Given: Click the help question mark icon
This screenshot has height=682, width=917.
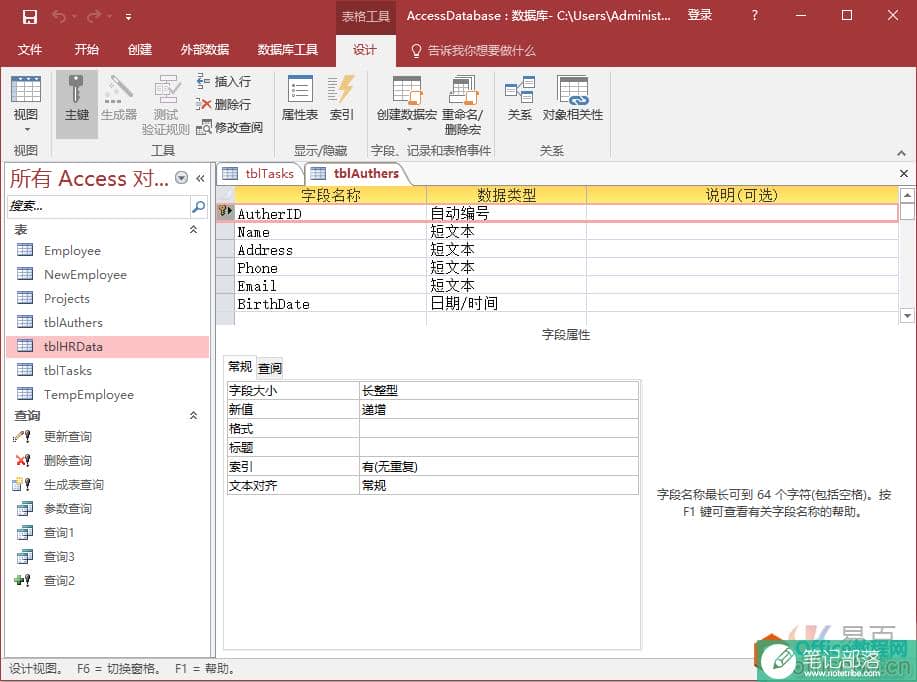Looking at the screenshot, I should 754,16.
